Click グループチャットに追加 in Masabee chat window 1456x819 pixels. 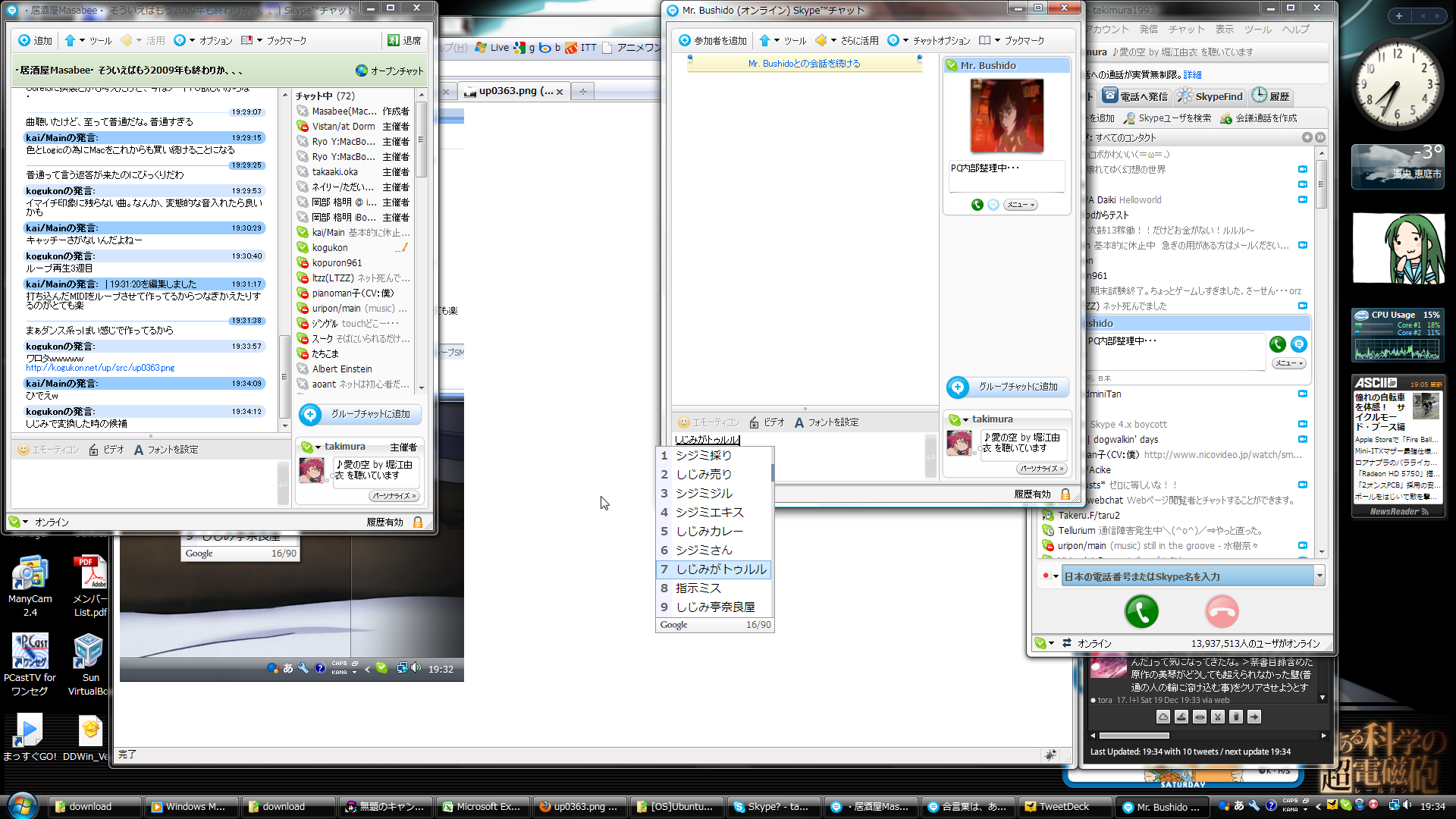coord(360,414)
